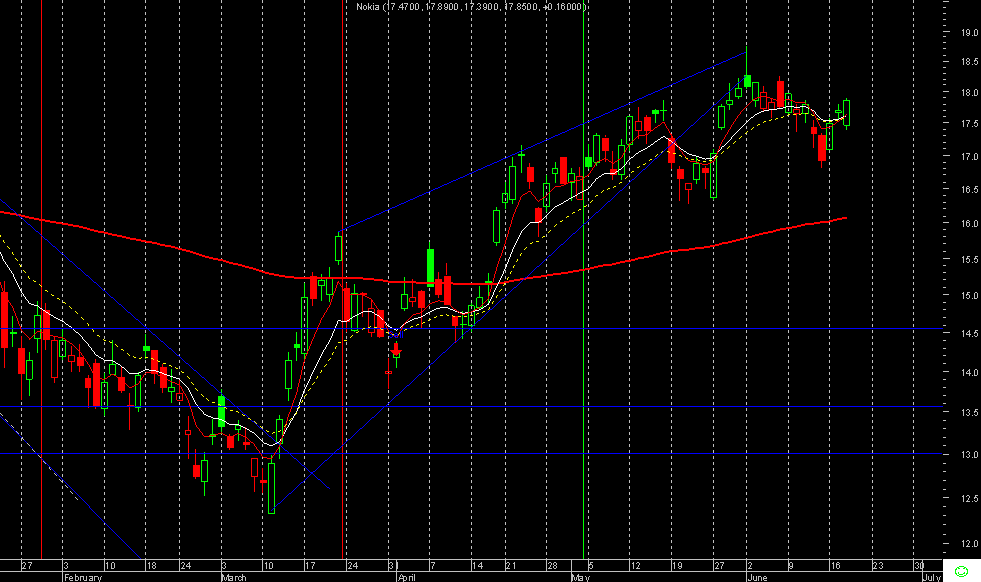Click the date label 16 in June

(836, 566)
